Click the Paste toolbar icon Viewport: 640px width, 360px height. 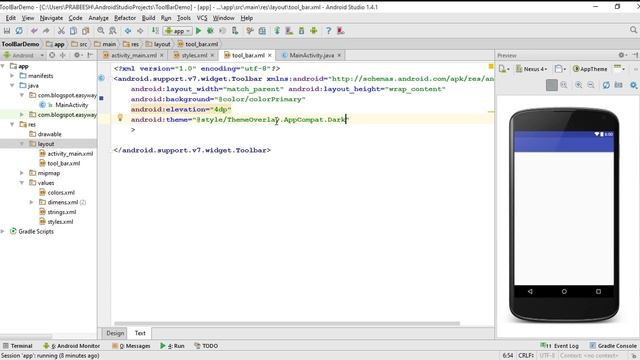(85, 31)
